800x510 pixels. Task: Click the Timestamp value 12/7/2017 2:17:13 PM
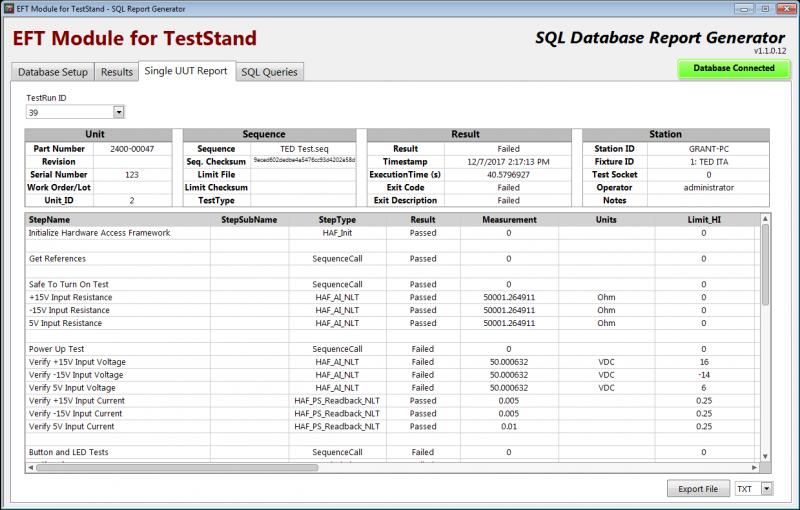(508, 162)
